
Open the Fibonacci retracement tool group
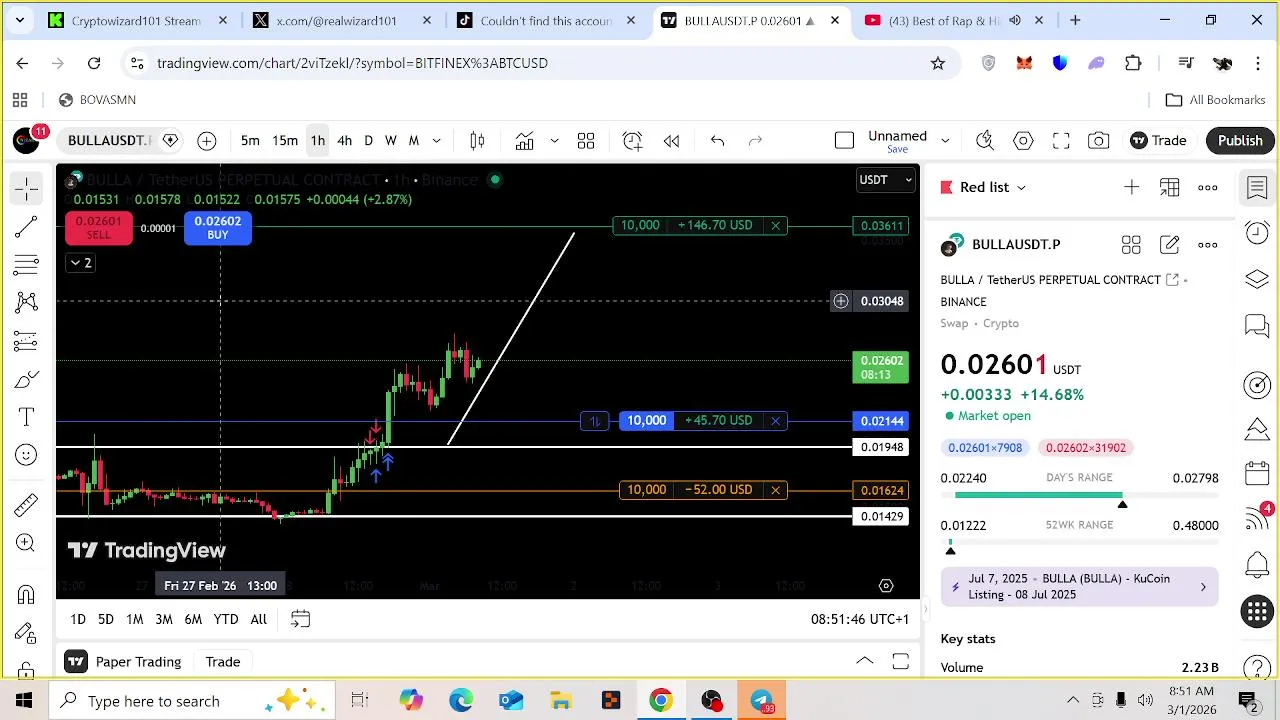[27, 265]
